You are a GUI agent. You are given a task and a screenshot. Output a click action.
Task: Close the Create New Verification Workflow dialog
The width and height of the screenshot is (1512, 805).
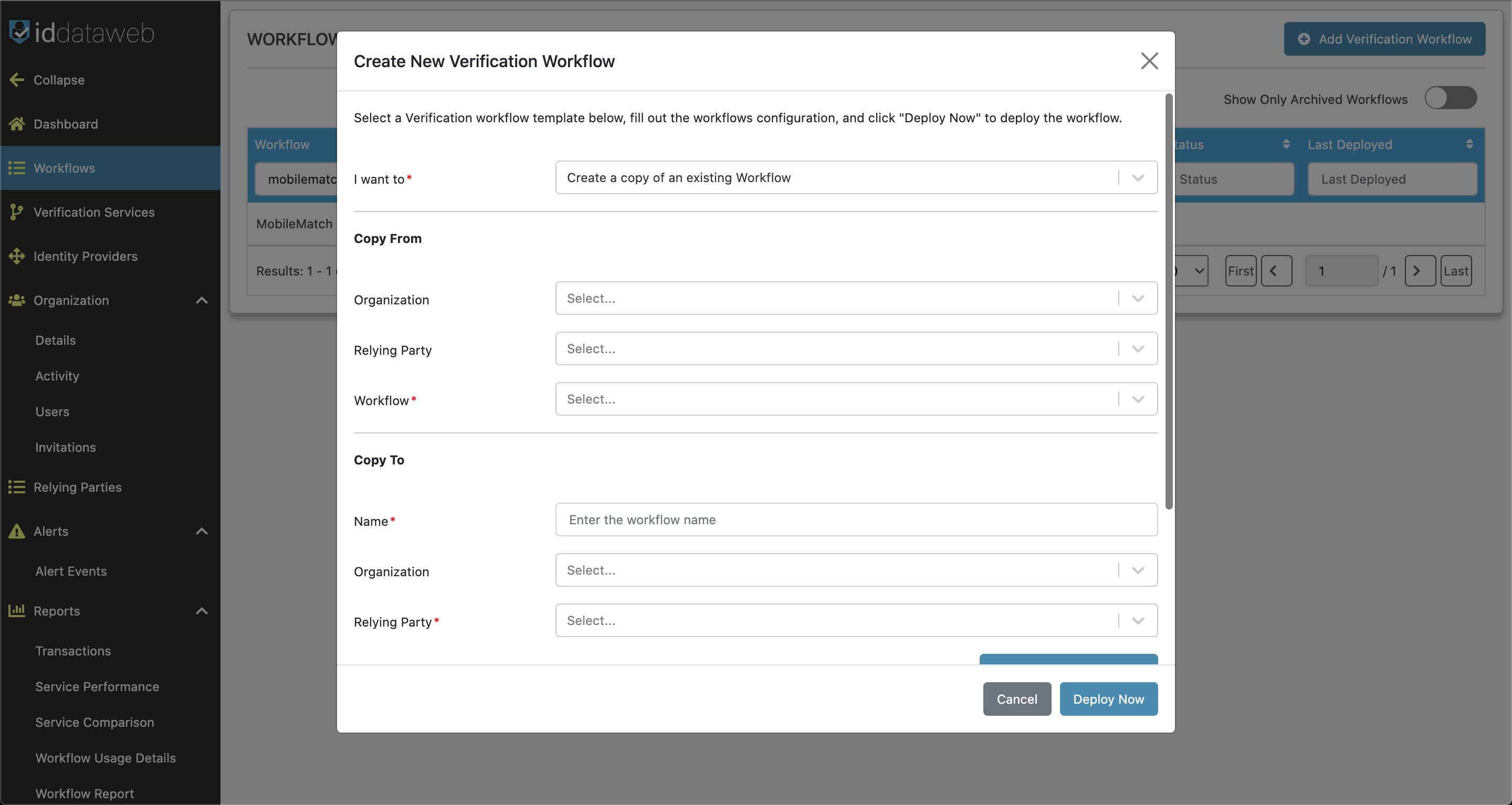1149,61
